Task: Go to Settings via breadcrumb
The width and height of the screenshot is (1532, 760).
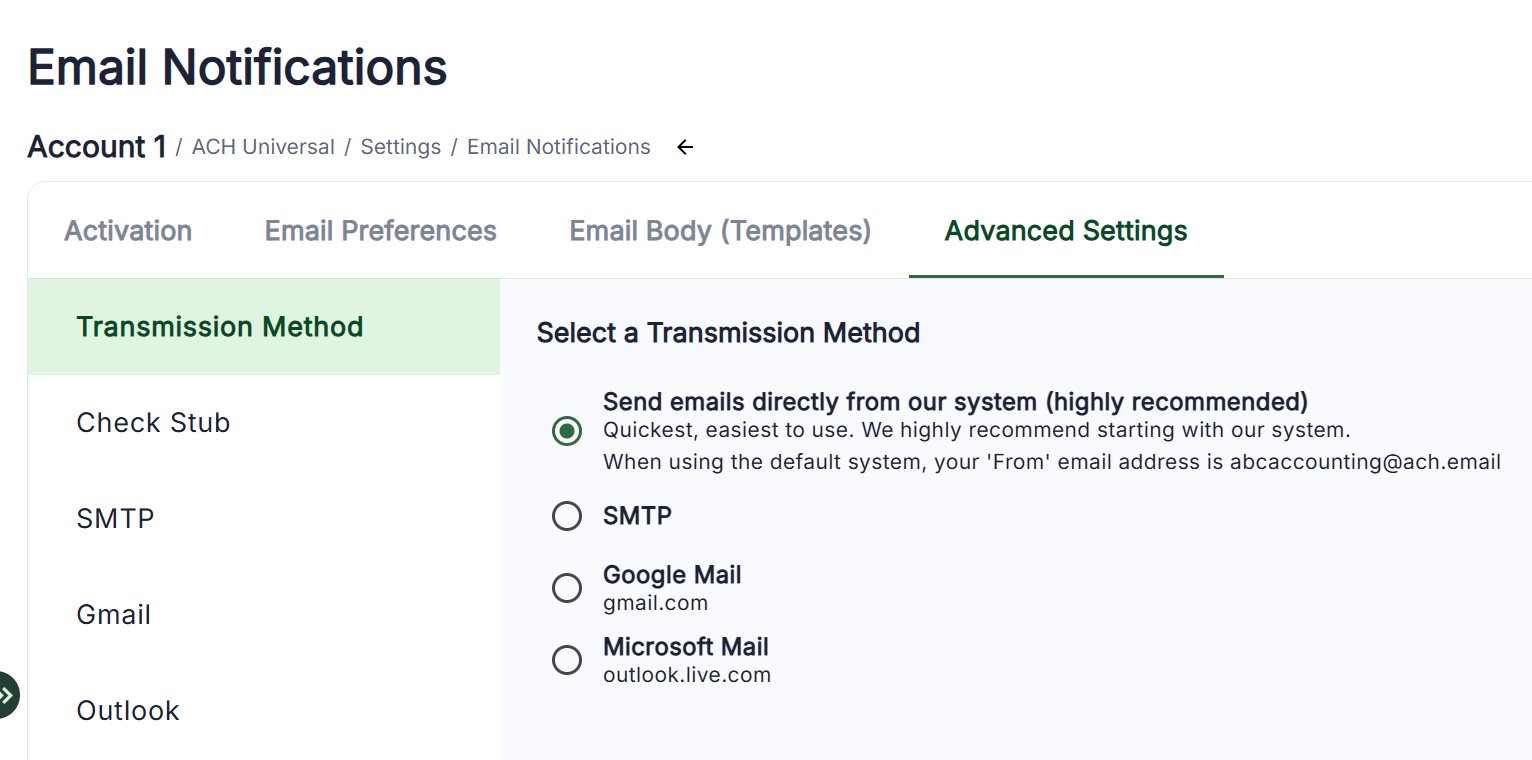Action: [x=400, y=147]
